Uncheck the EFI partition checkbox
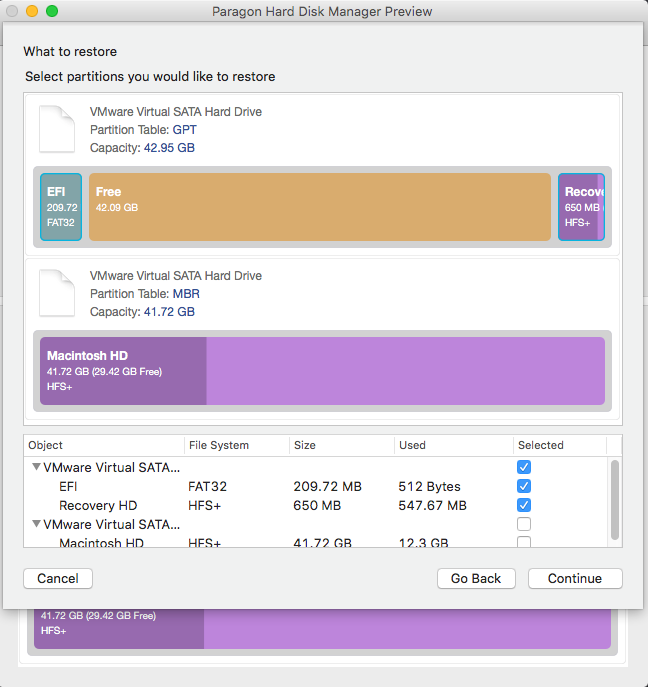 click(x=524, y=486)
